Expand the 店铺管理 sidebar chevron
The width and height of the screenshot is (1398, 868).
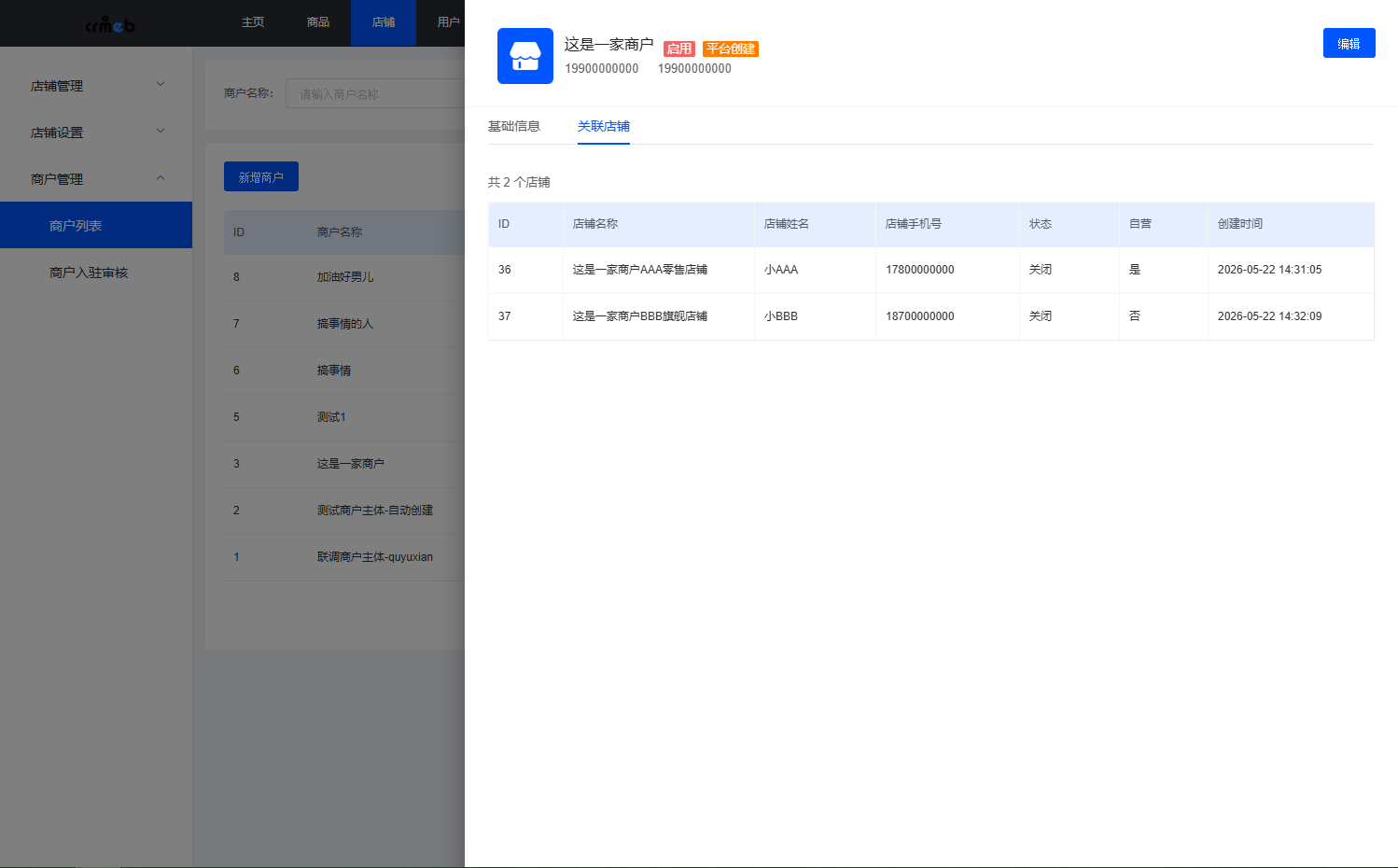point(161,84)
